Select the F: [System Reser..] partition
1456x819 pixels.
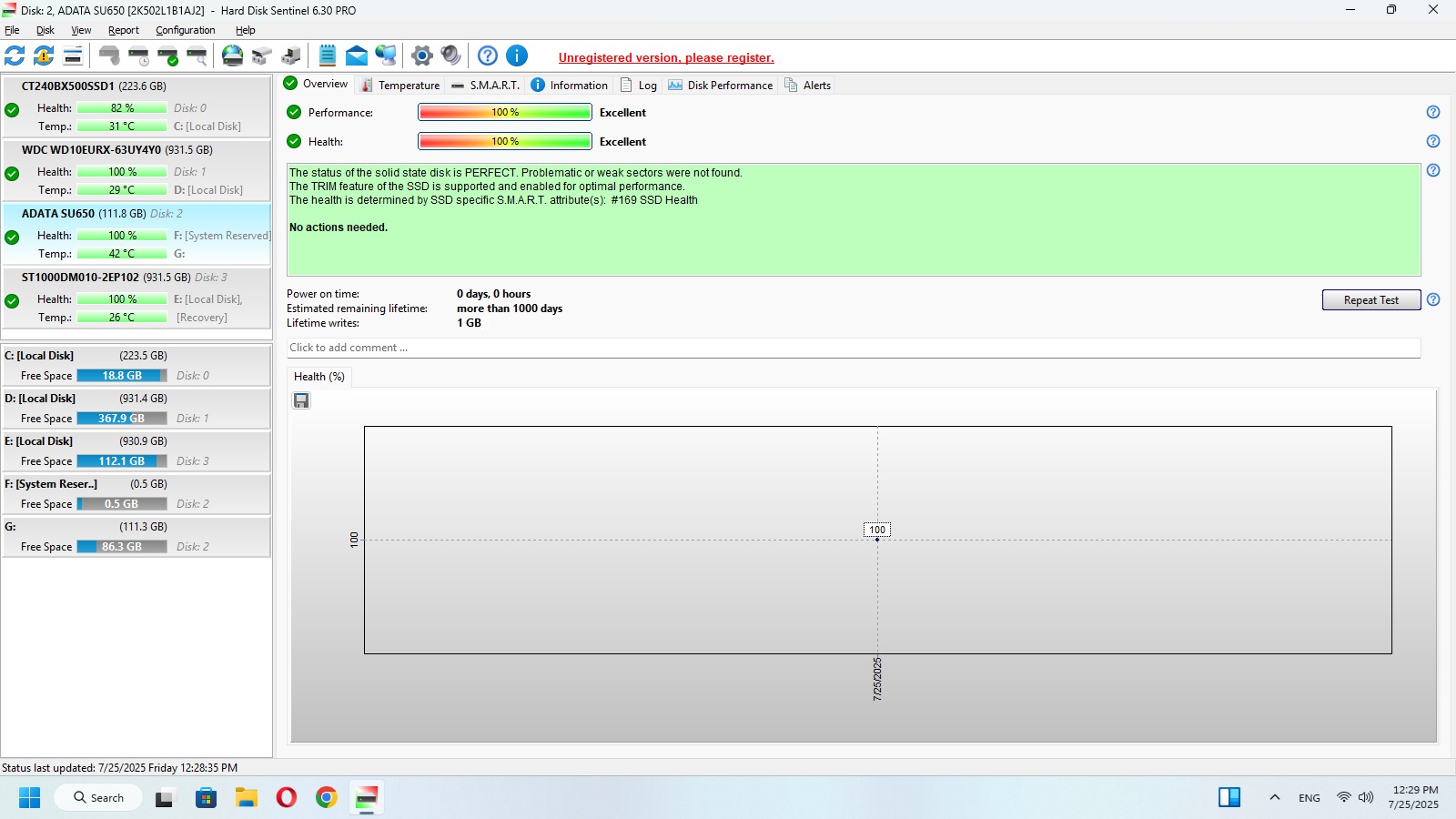136,493
